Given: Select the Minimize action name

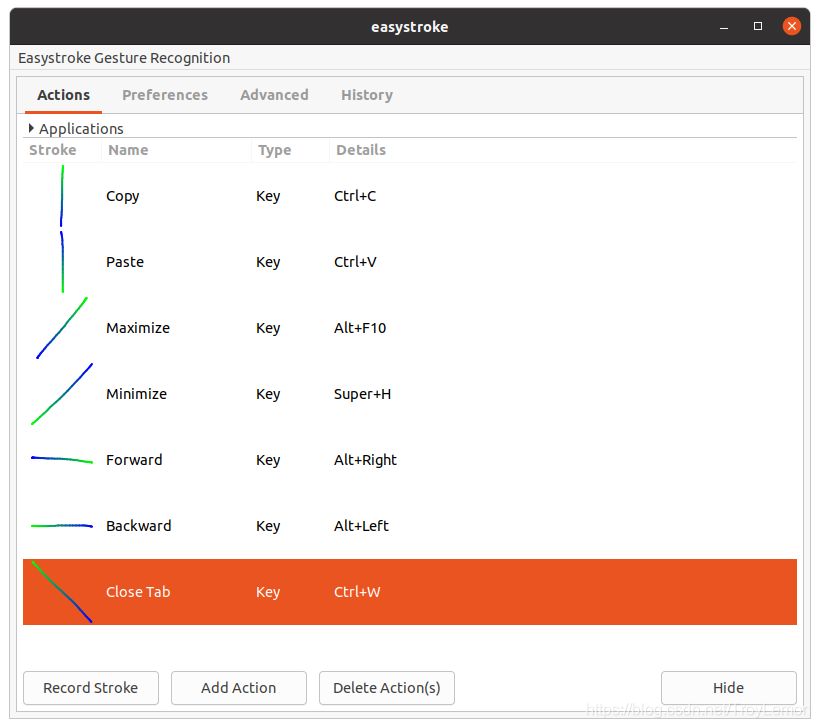Looking at the screenshot, I should [136, 394].
